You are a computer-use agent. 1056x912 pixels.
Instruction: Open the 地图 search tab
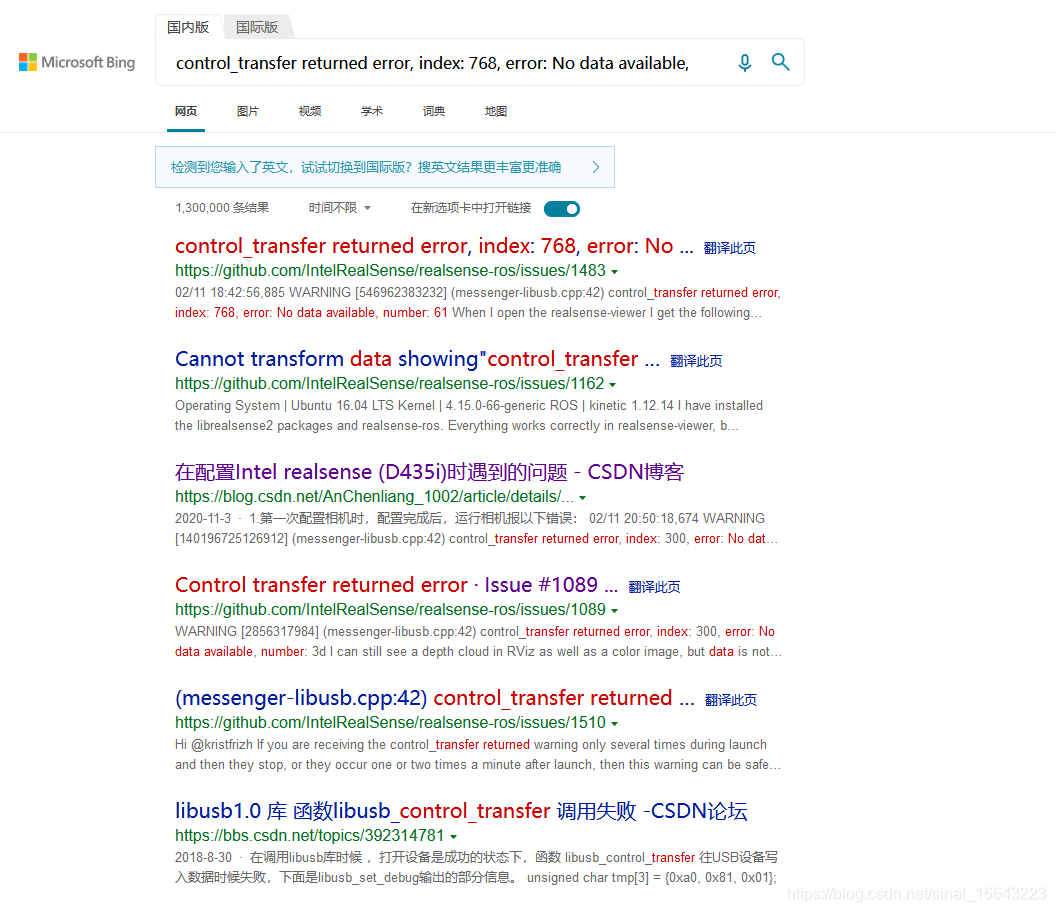click(495, 111)
